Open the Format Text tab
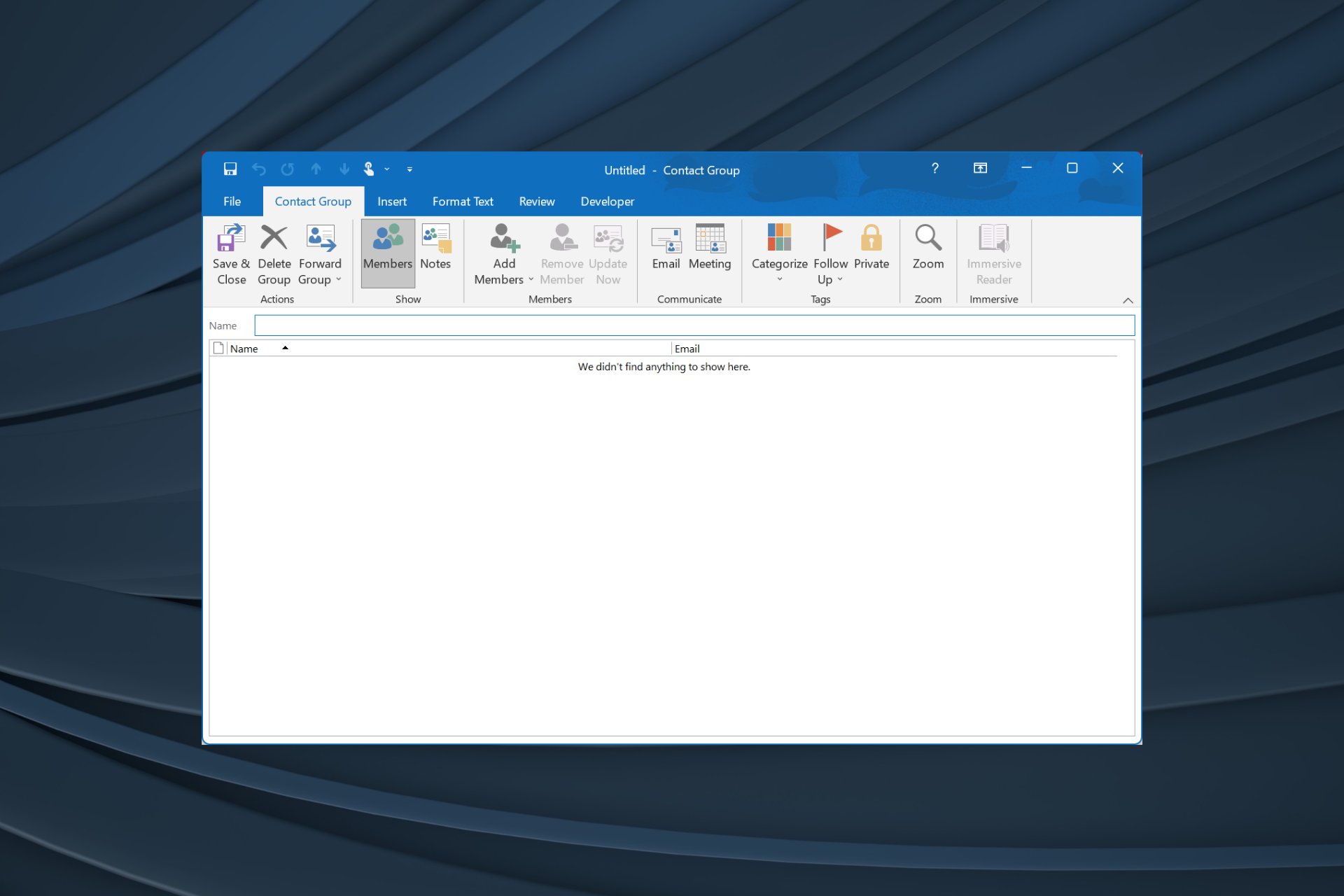This screenshot has height=896, width=1344. (463, 202)
